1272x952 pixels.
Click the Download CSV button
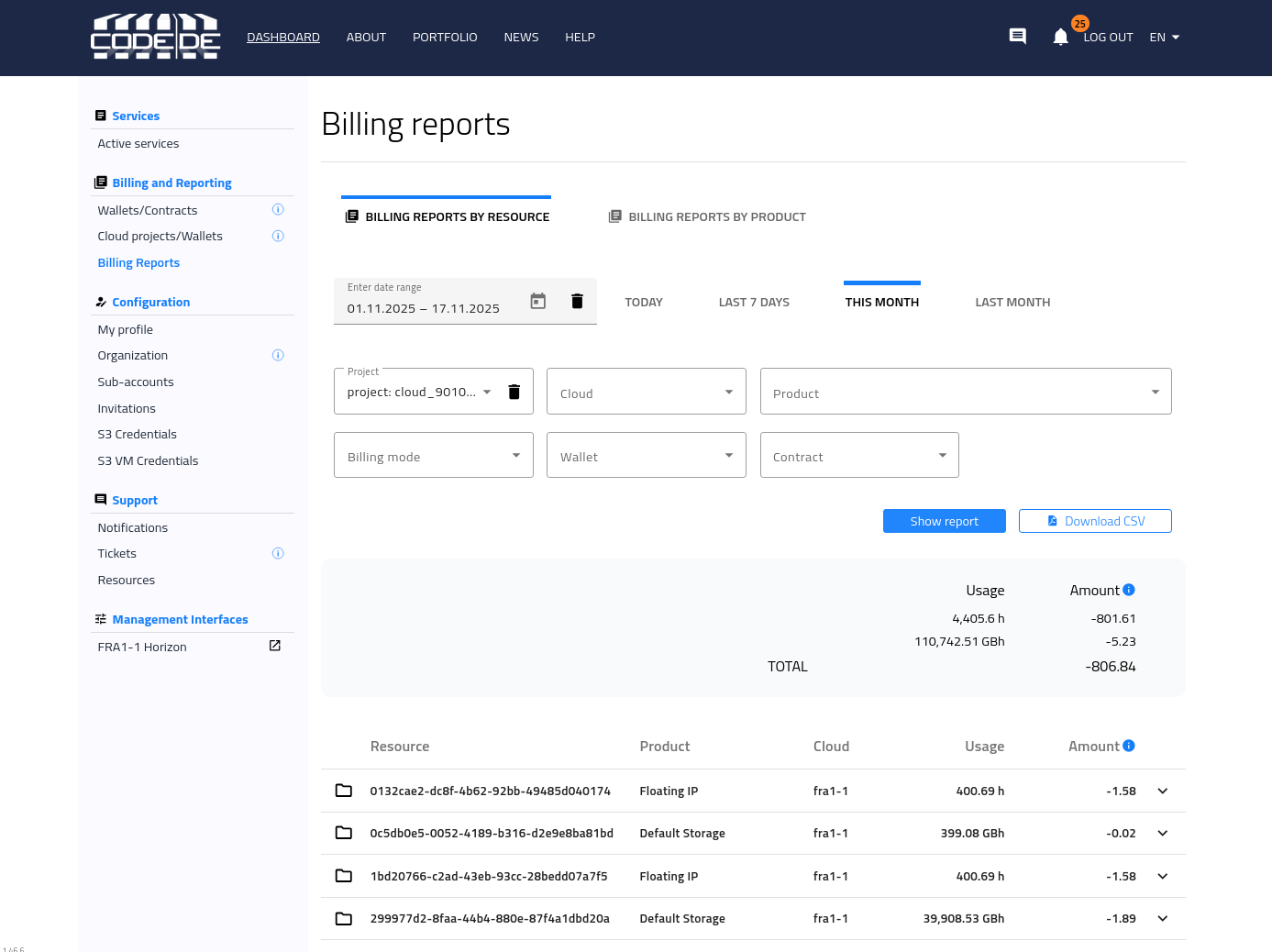(x=1095, y=521)
